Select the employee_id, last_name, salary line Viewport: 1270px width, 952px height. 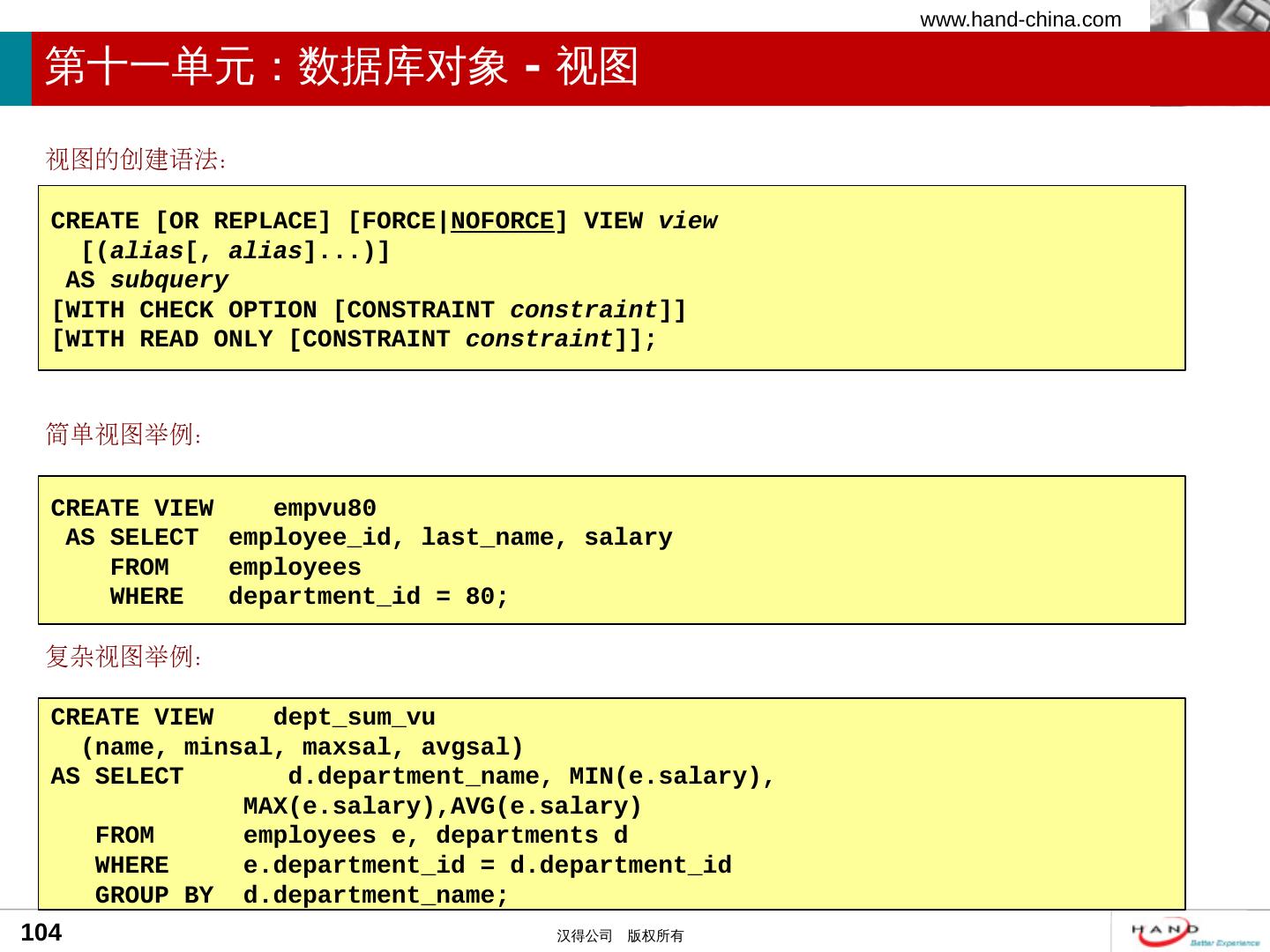[x=370, y=538]
